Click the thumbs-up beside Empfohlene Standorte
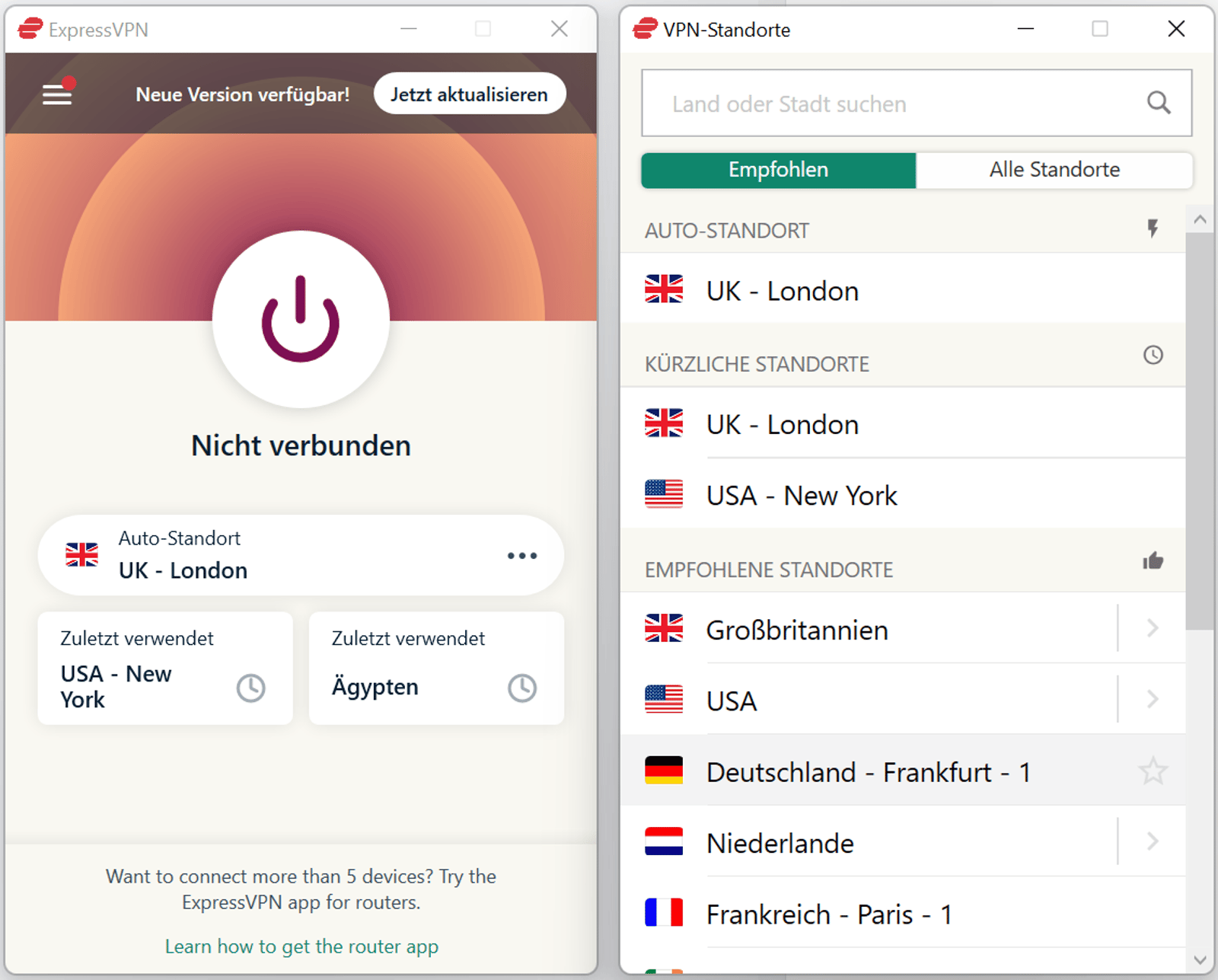Viewport: 1218px width, 980px height. point(1153,560)
